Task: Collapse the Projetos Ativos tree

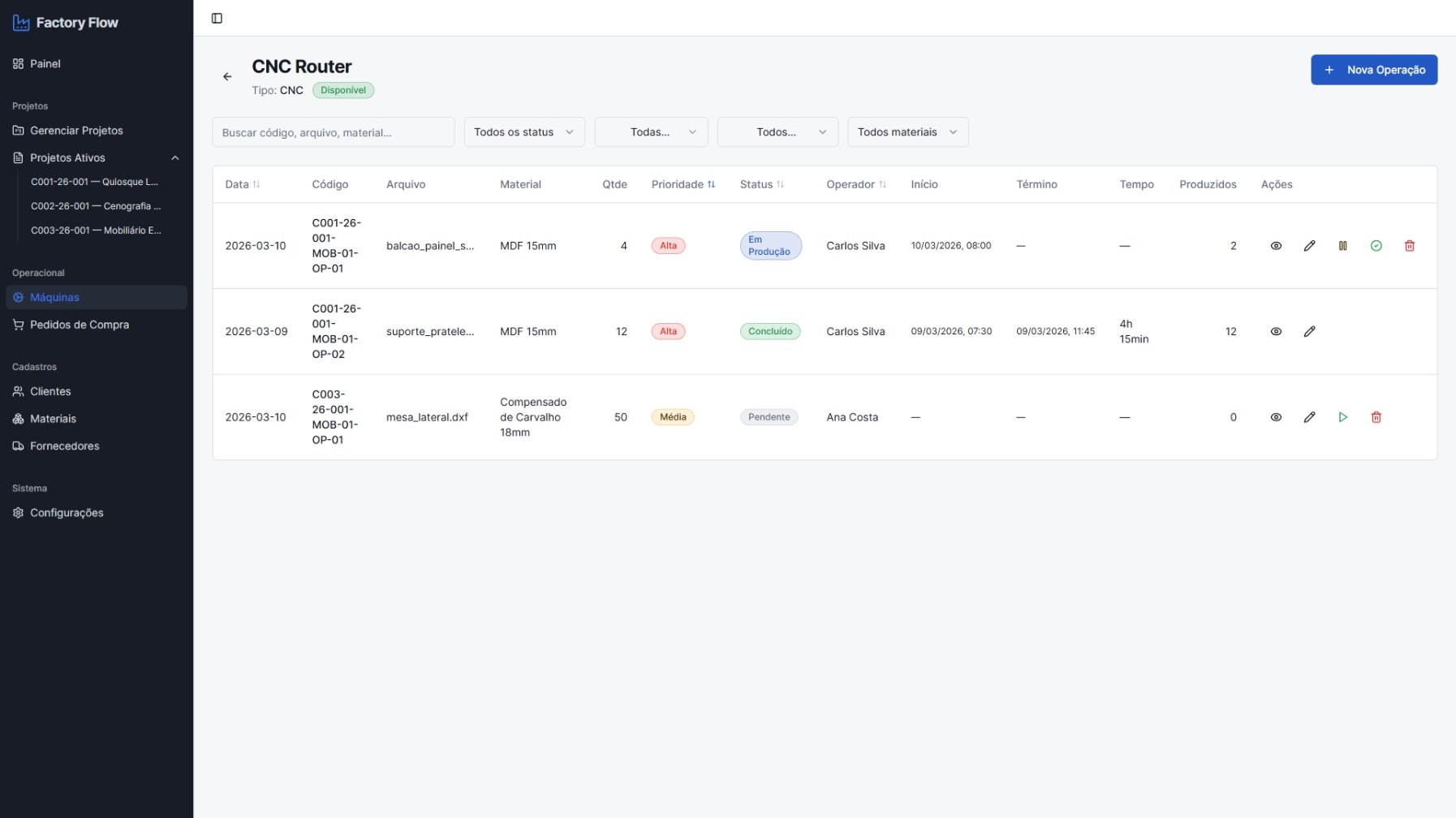Action: tap(174, 158)
